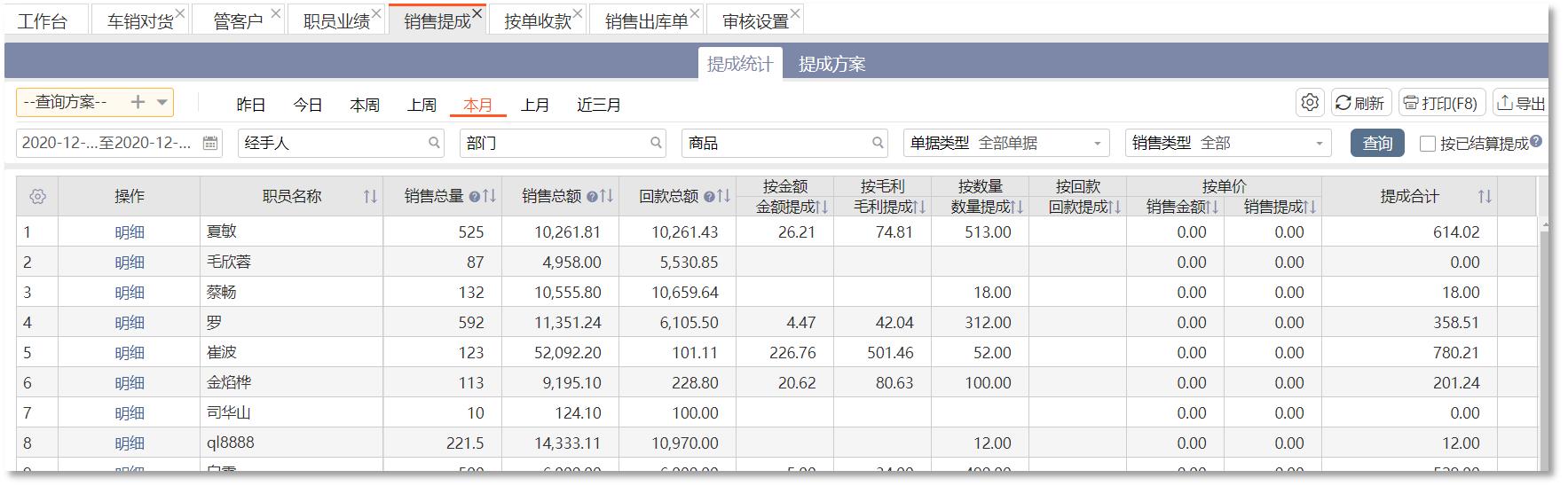This screenshot has width=1568, height=486.
Task: Click the search icon in 部门 field
Action: tap(656, 143)
